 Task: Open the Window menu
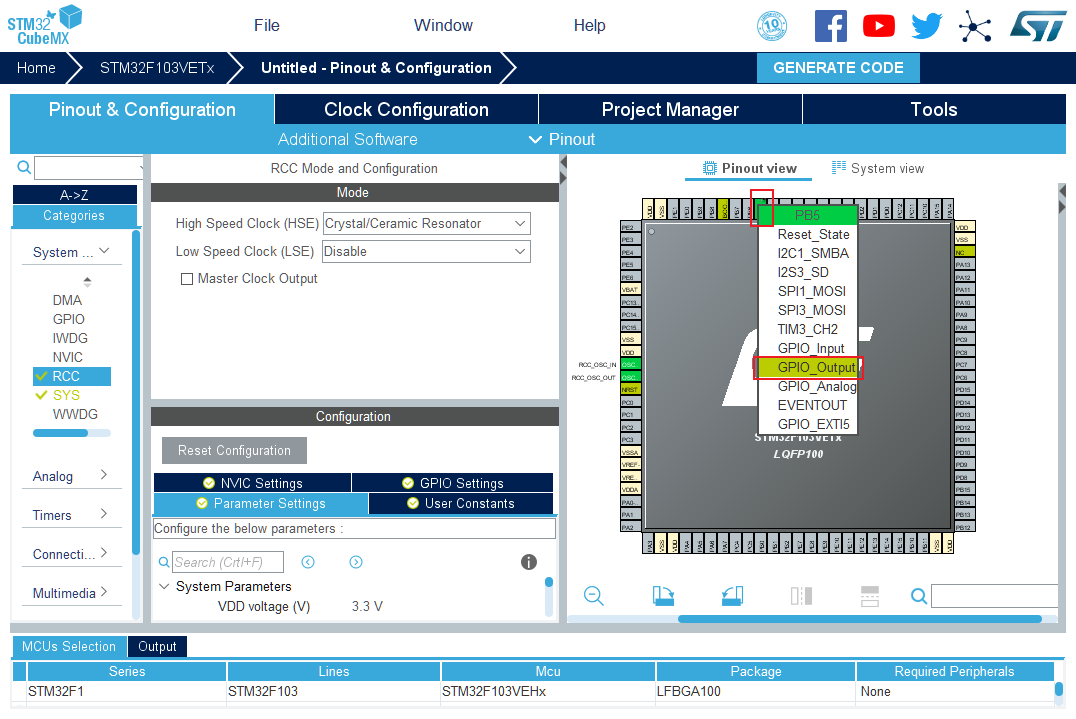(443, 25)
